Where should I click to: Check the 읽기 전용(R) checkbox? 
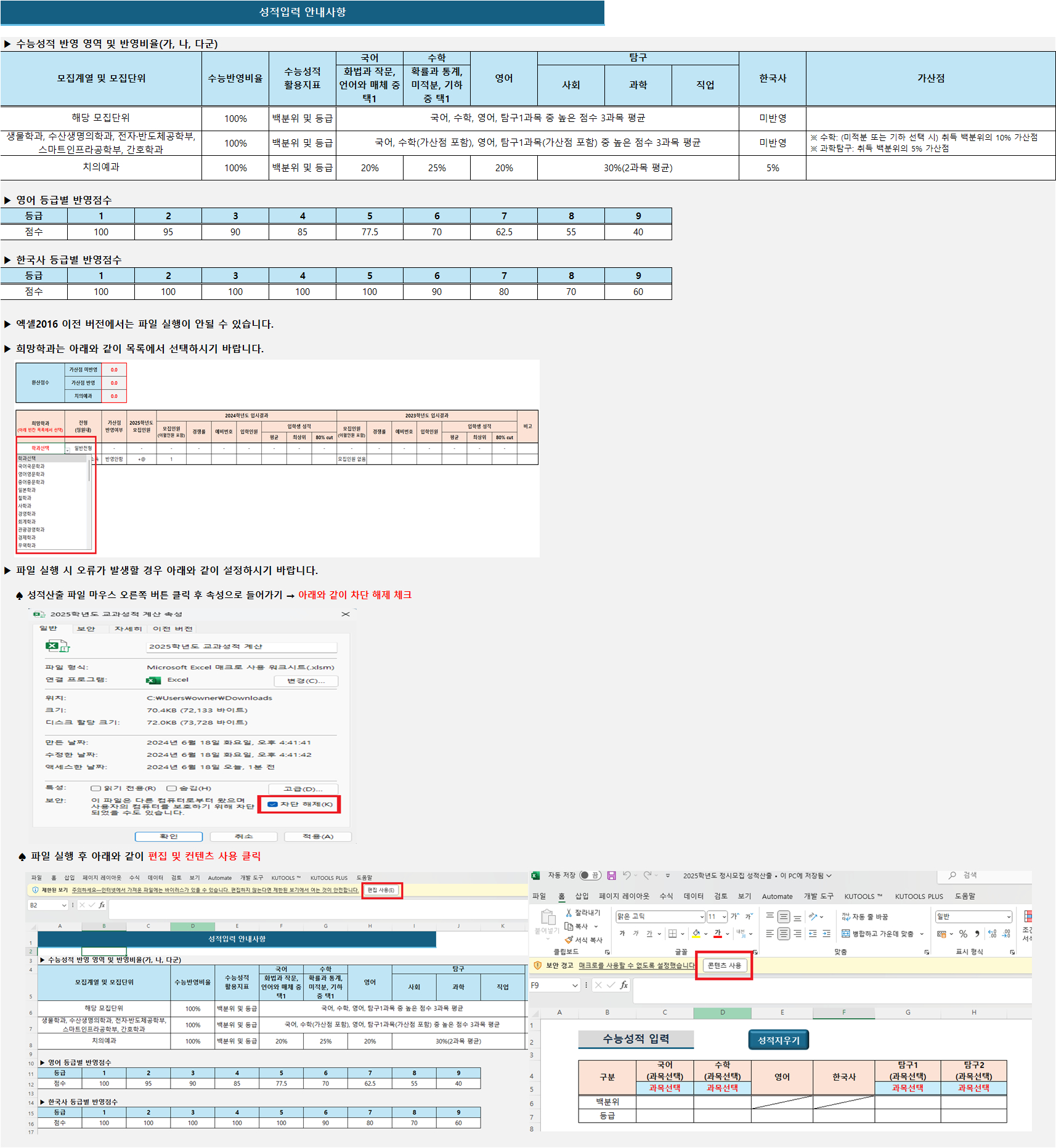click(x=95, y=788)
